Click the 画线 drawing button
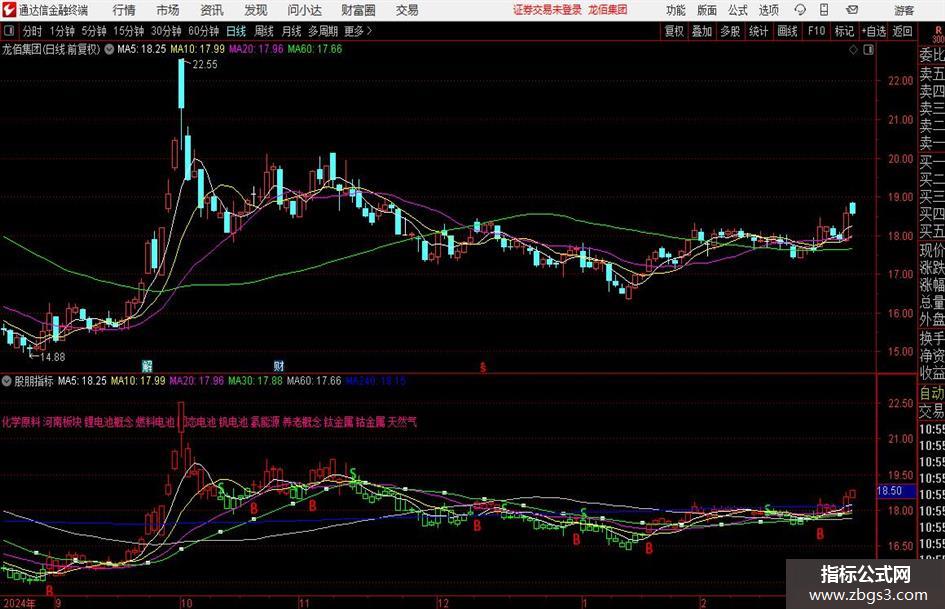Viewport: 945px width, 609px height. coord(787,31)
